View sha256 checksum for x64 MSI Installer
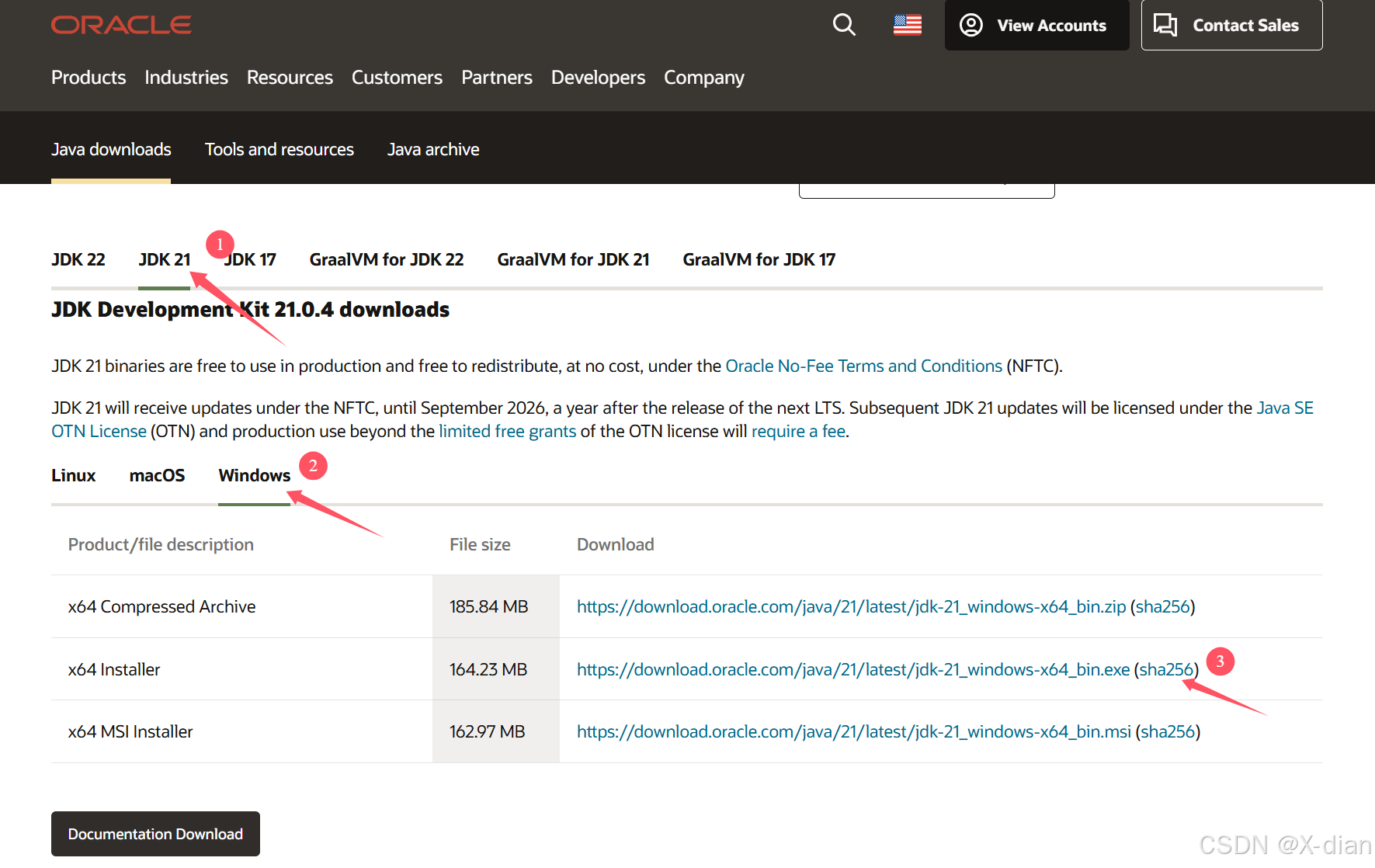1375x868 pixels. coord(1167,731)
